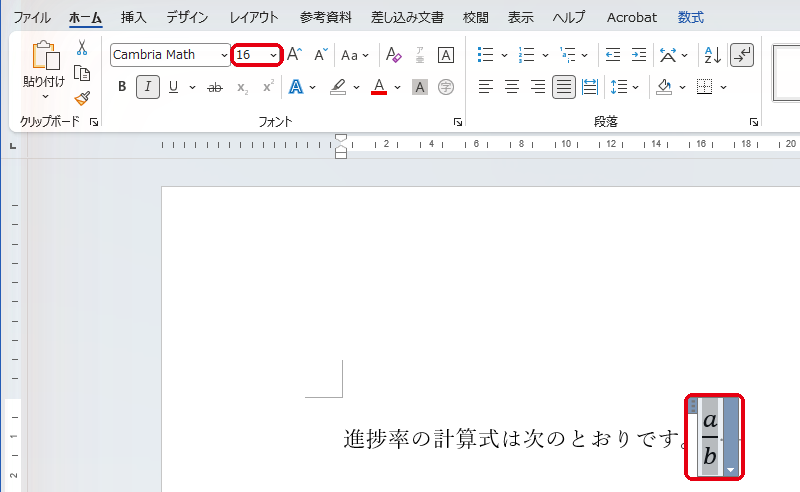The image size is (800, 492).
Task: Toggle Underline formatting
Action: (173, 87)
